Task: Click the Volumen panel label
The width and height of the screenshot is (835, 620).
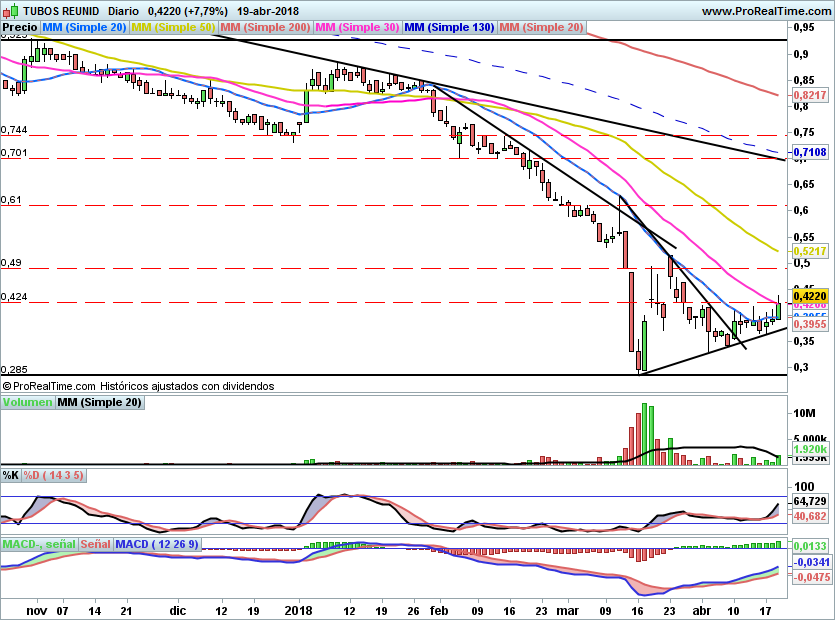Action: (x=27, y=402)
